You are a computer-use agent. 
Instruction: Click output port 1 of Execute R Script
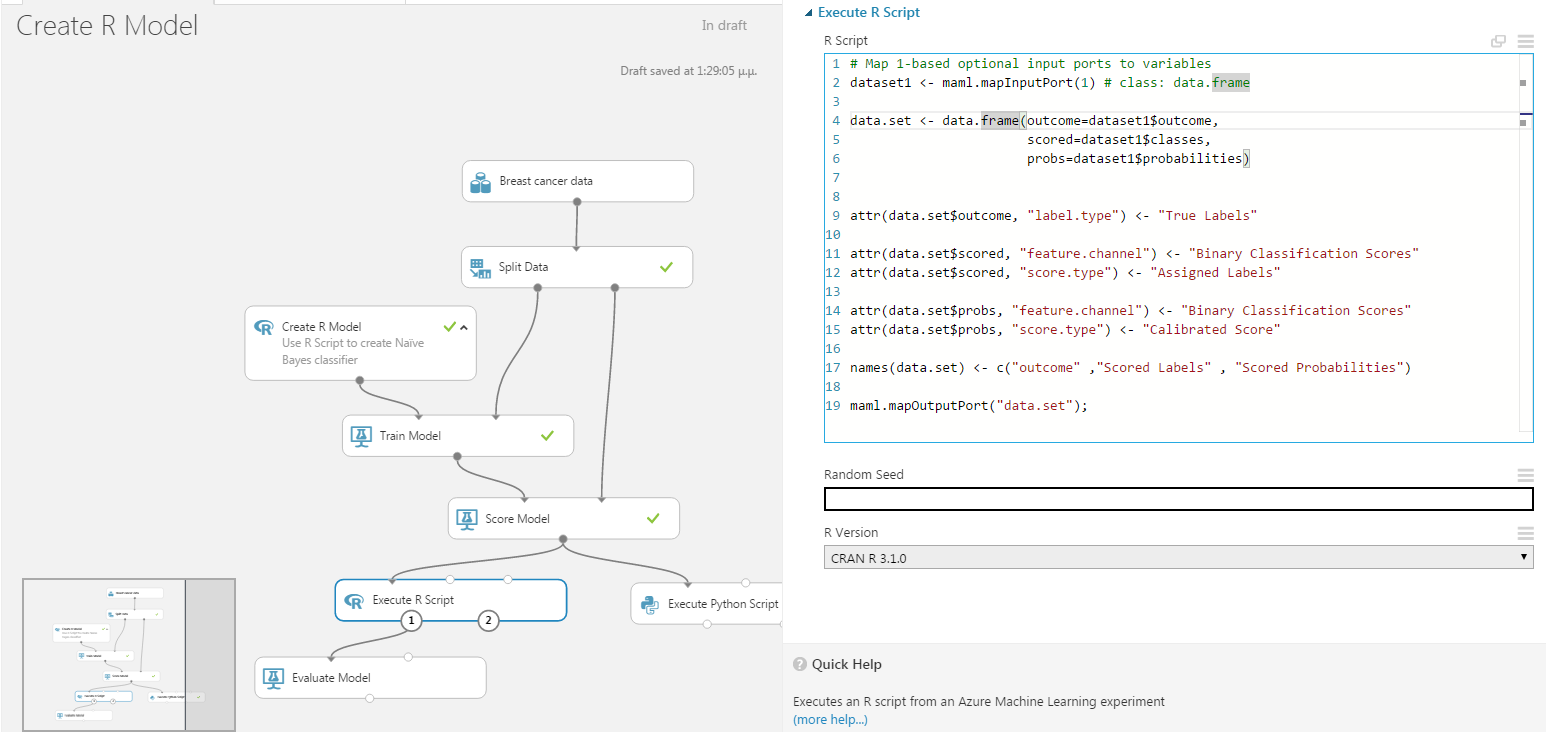point(411,621)
